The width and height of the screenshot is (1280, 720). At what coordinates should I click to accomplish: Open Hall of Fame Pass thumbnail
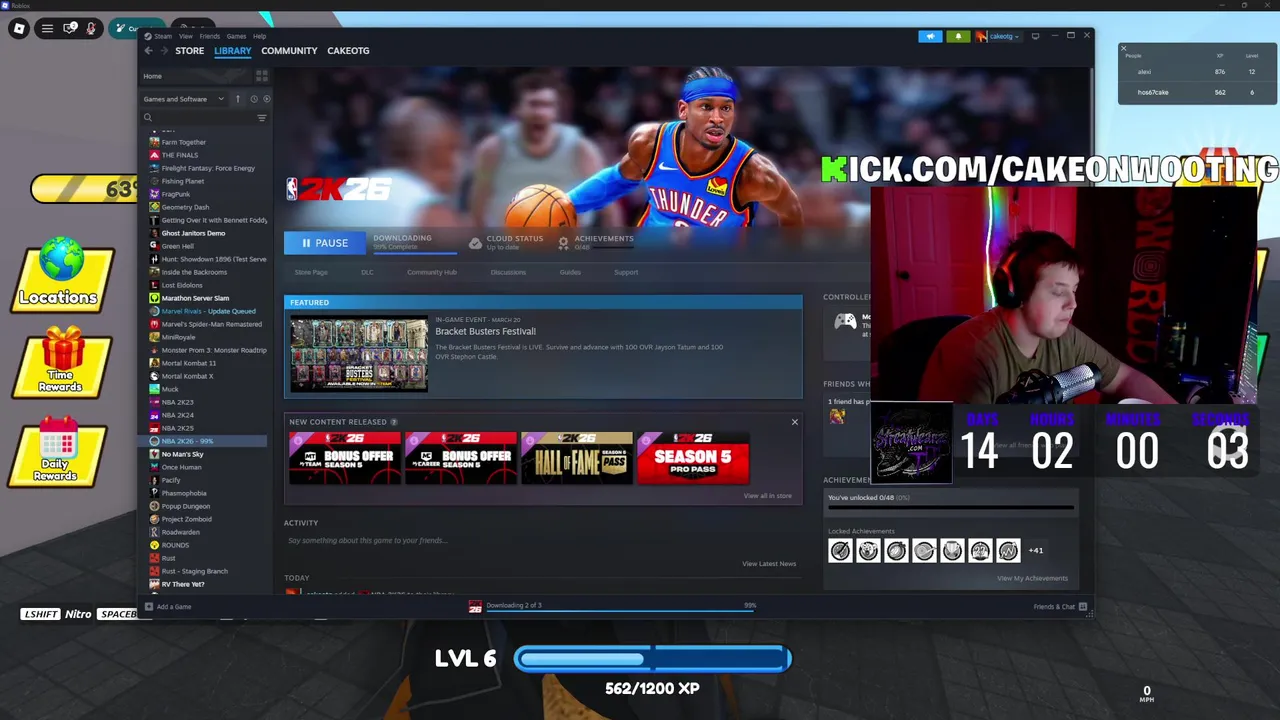pos(577,457)
